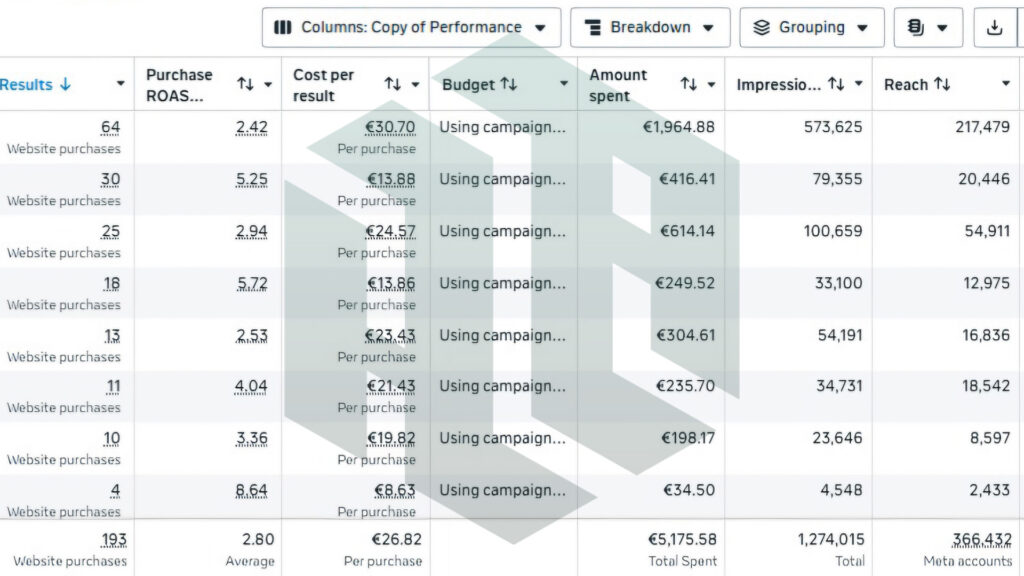Sort by Cost per result arrows

pos(392,84)
